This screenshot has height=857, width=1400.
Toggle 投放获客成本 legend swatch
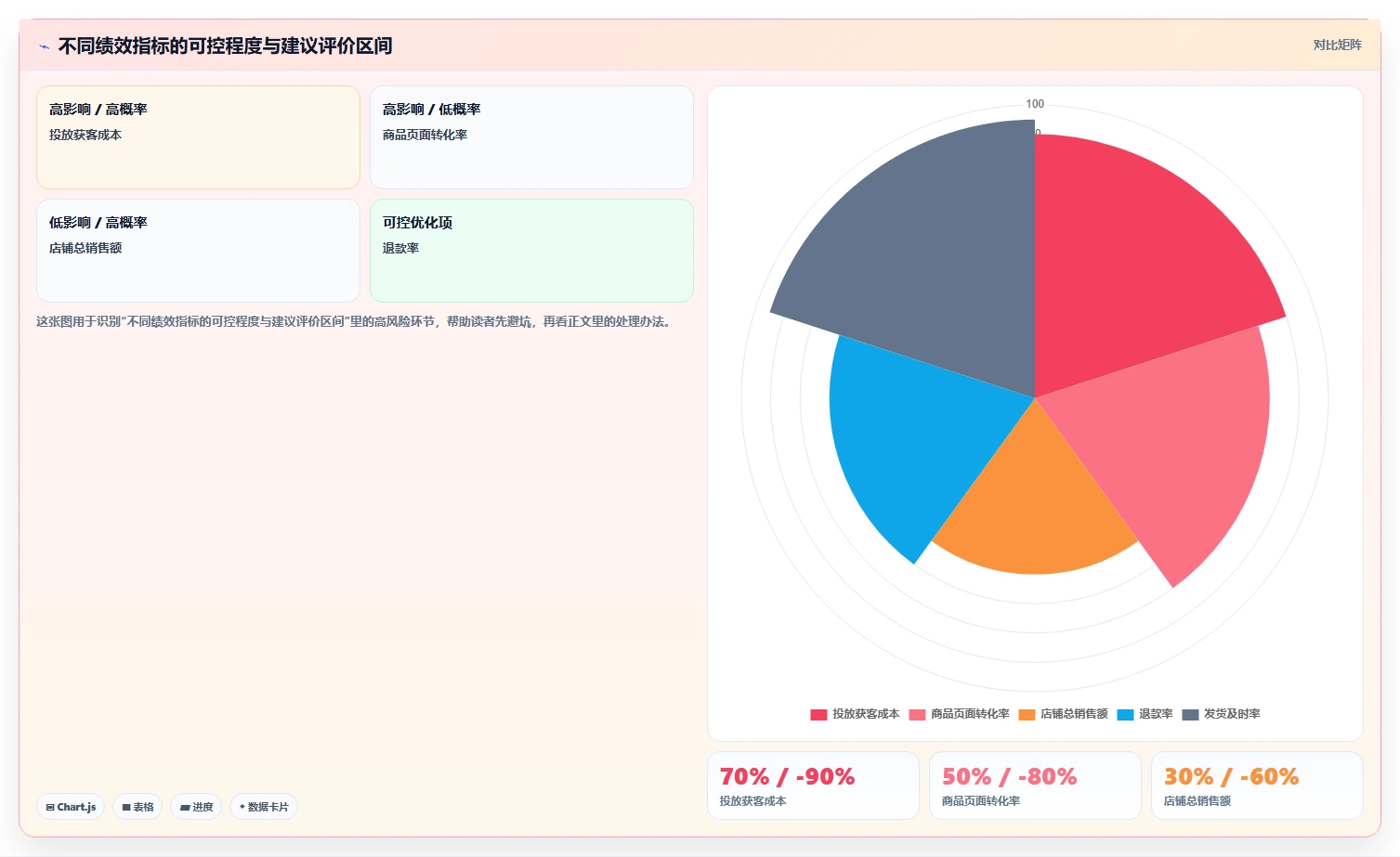click(x=818, y=715)
